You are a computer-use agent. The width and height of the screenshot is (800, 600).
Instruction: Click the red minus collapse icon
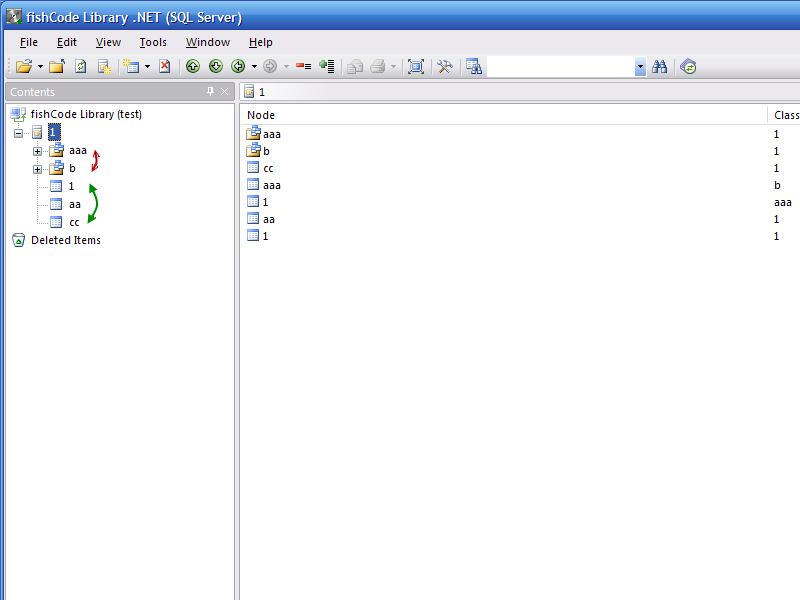click(x=304, y=66)
